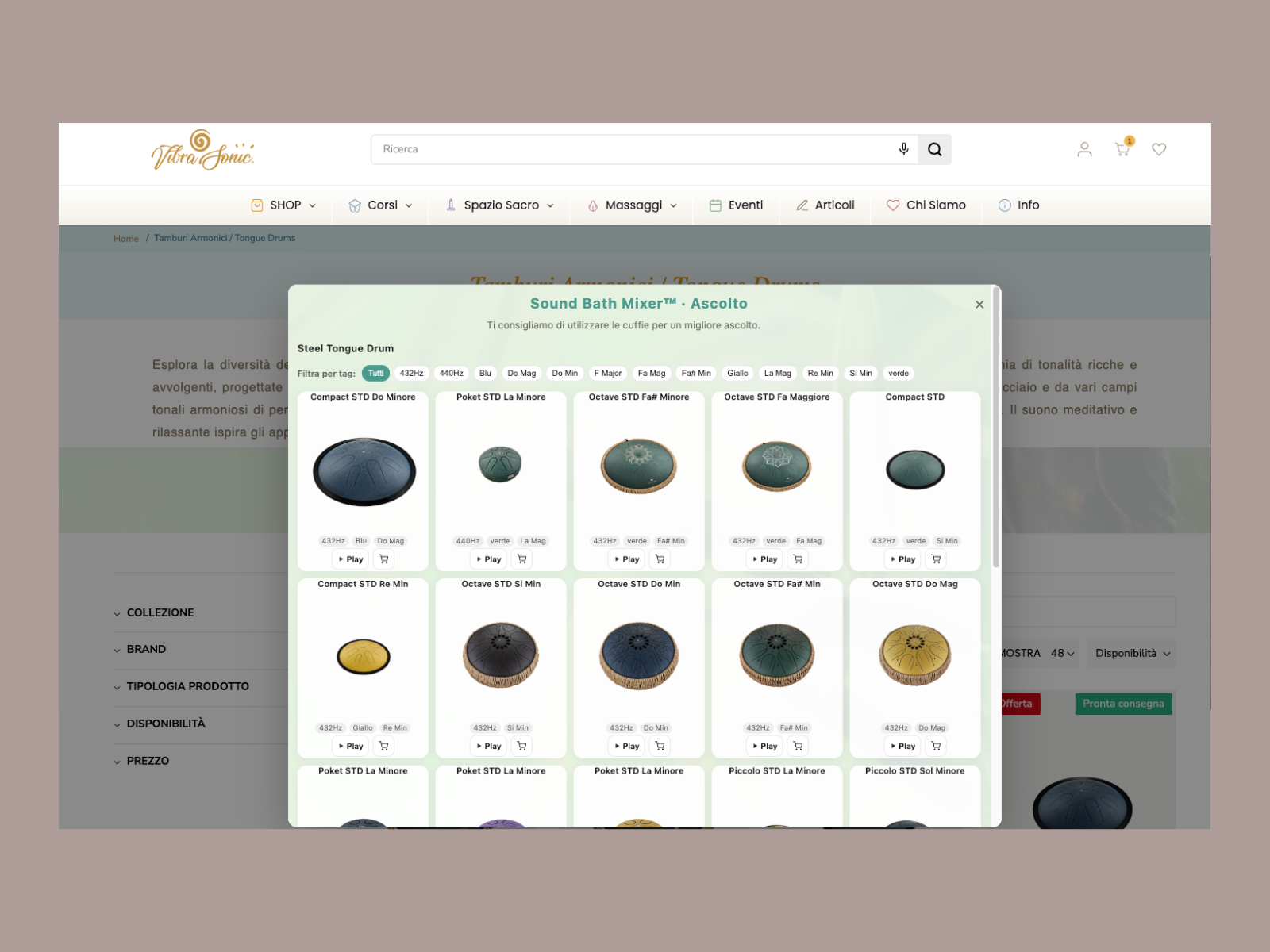Filter drums by Fa# Min tag
Image resolution: width=1270 pixels, height=952 pixels.
(696, 373)
